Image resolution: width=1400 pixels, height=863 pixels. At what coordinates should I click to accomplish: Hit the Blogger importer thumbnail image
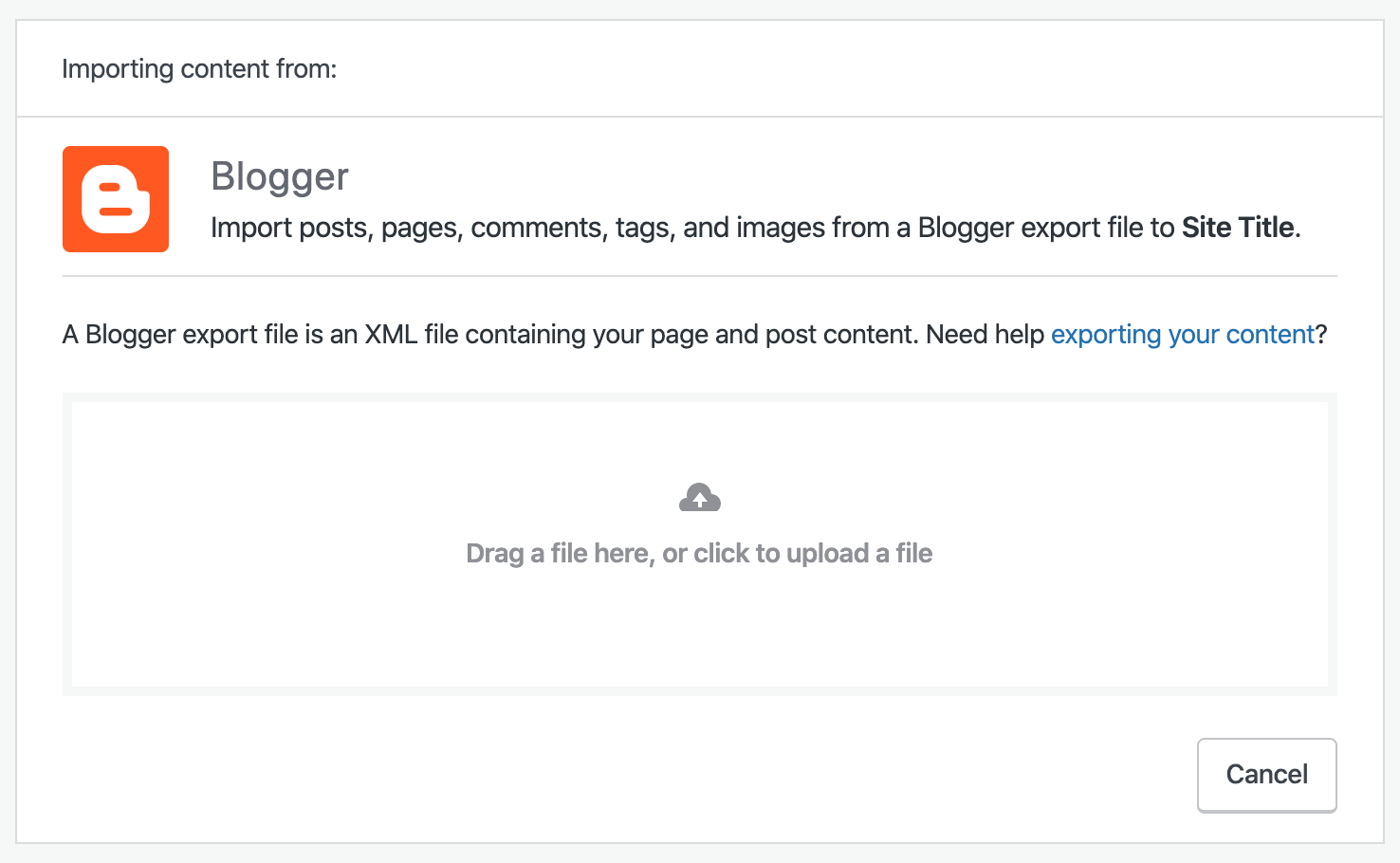115,199
